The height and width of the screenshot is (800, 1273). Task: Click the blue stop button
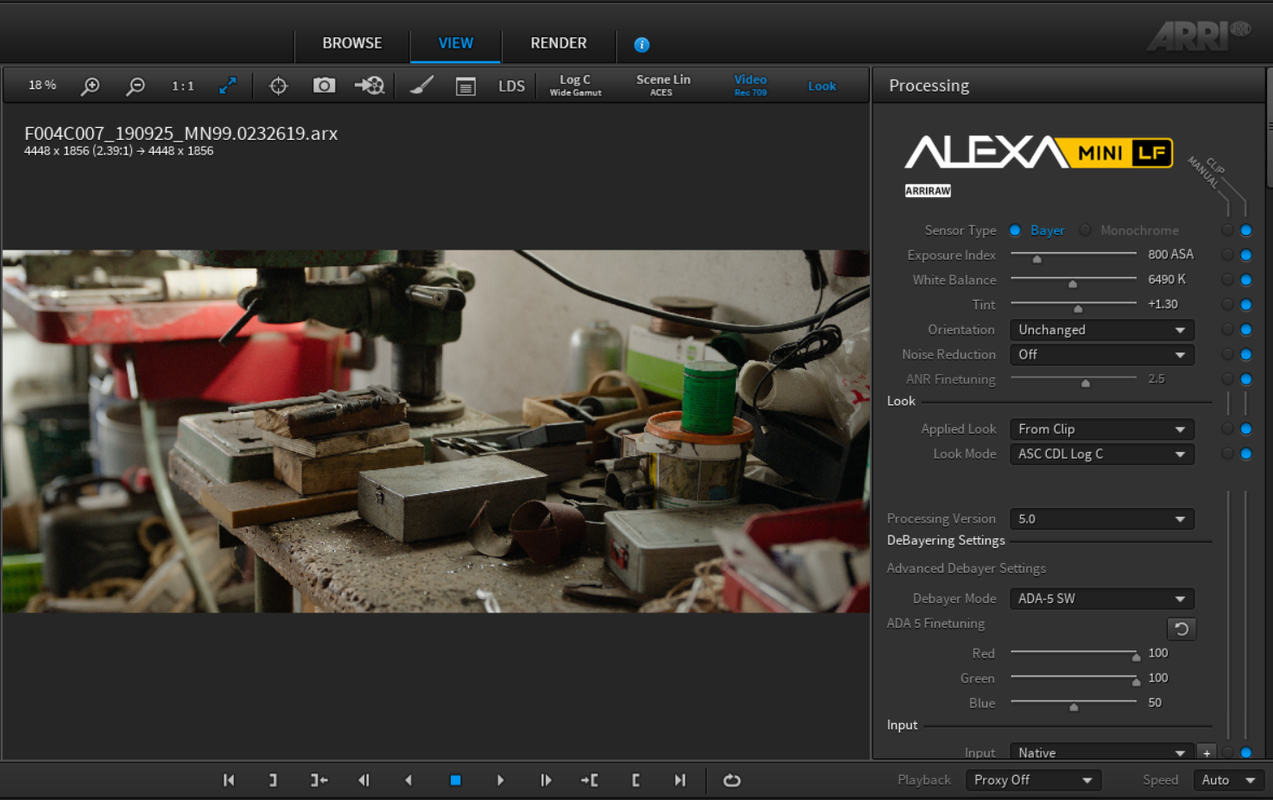tap(455, 780)
